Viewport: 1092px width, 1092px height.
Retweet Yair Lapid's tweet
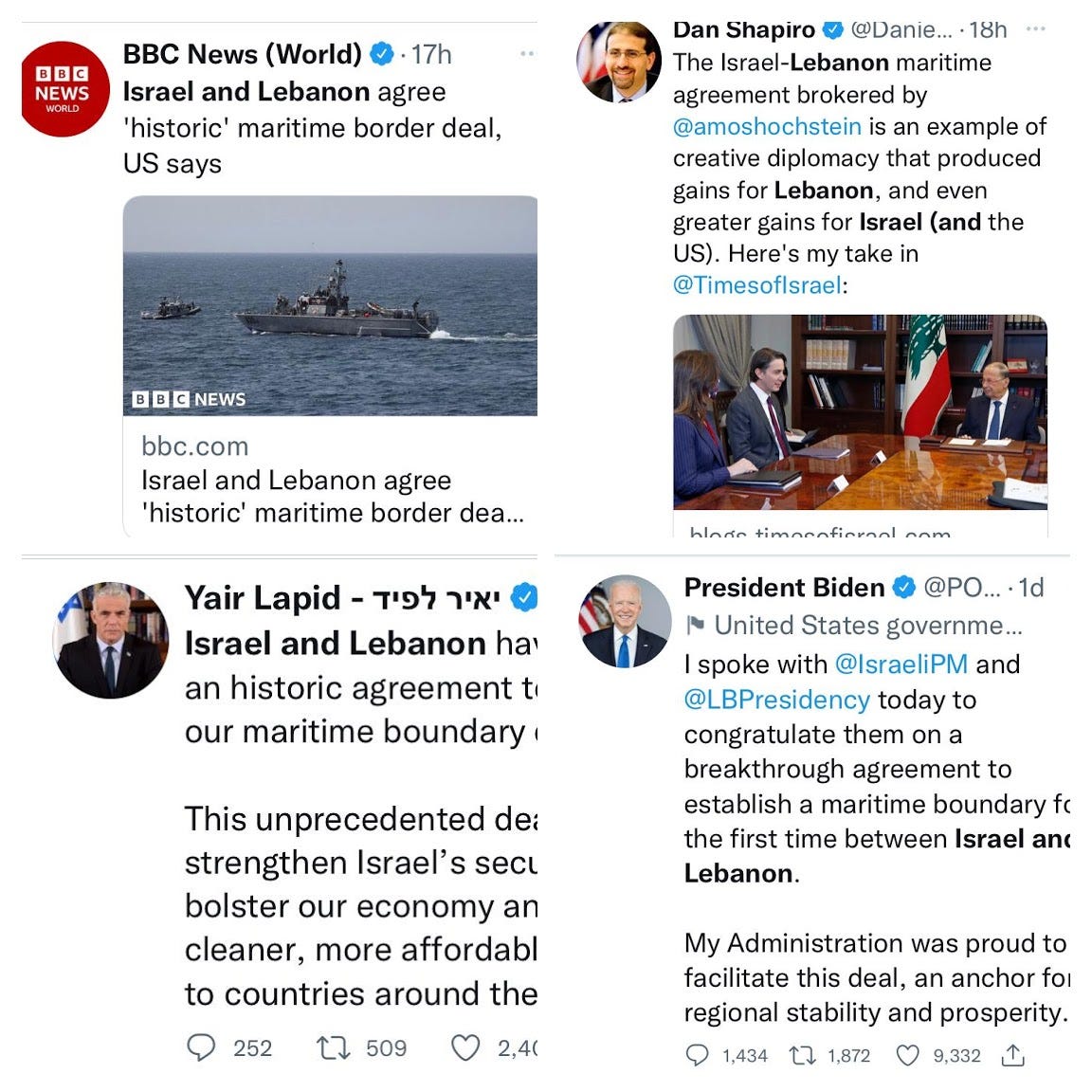pos(333,1047)
